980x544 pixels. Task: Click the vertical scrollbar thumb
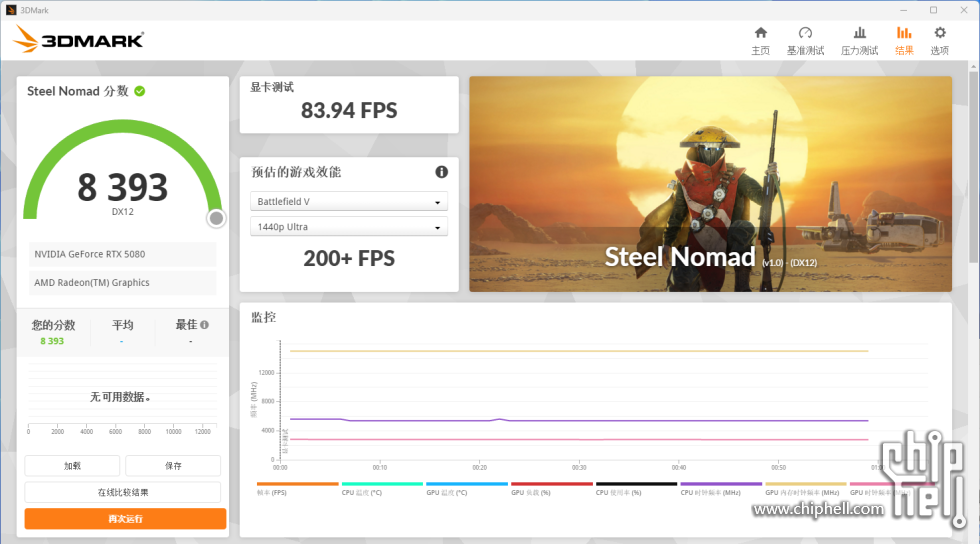coord(974,167)
